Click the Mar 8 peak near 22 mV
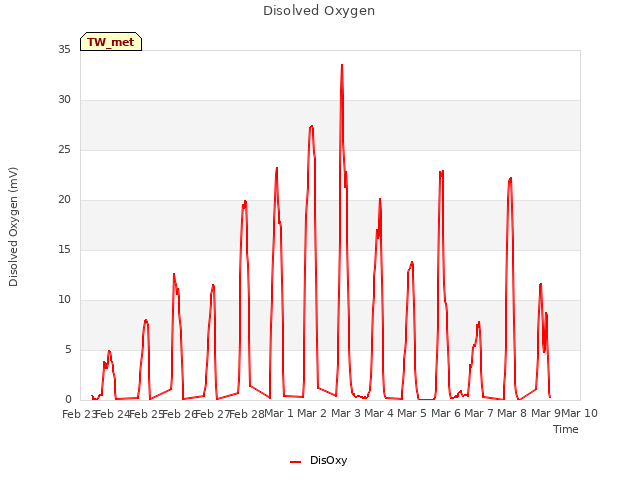This screenshot has height=480, width=640. (511, 178)
